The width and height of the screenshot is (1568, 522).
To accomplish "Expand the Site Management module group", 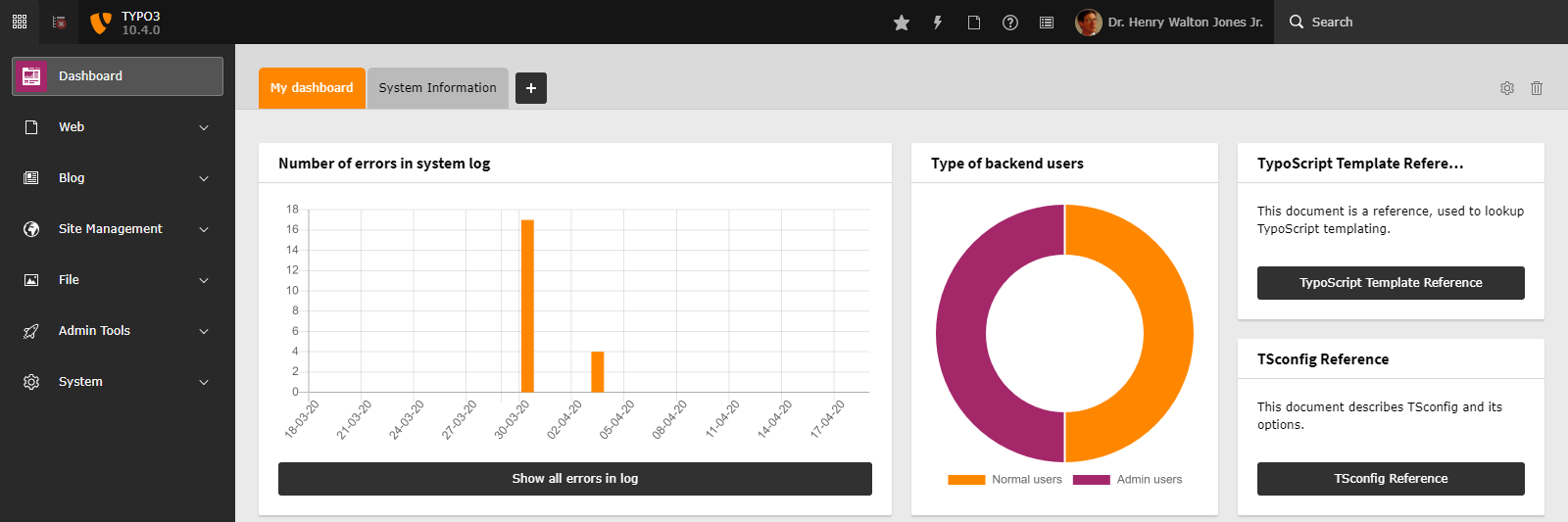I will point(118,229).
